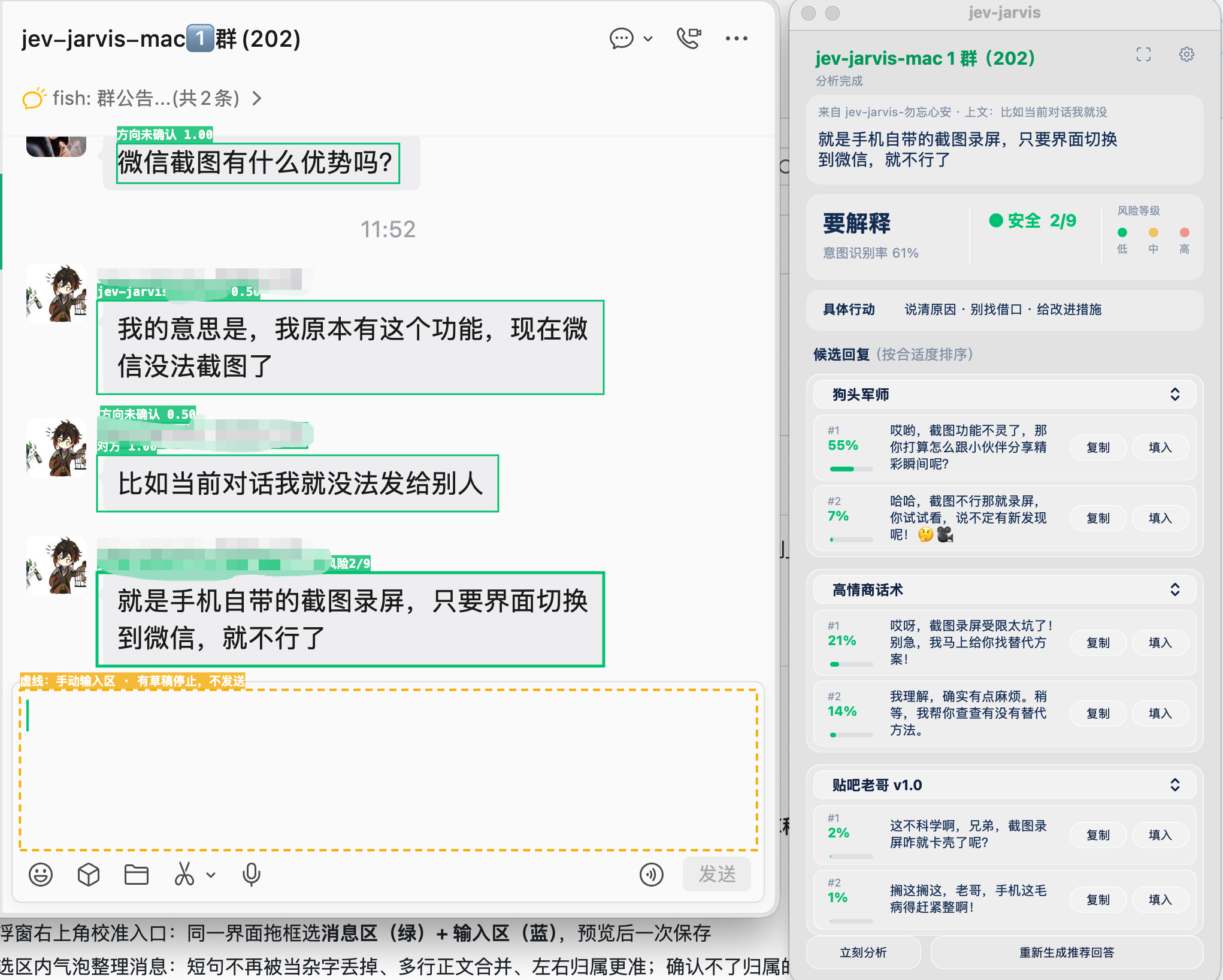Fill in the 2% 这不科学啊 reply
Image resolution: width=1223 pixels, height=980 pixels.
point(1160,835)
